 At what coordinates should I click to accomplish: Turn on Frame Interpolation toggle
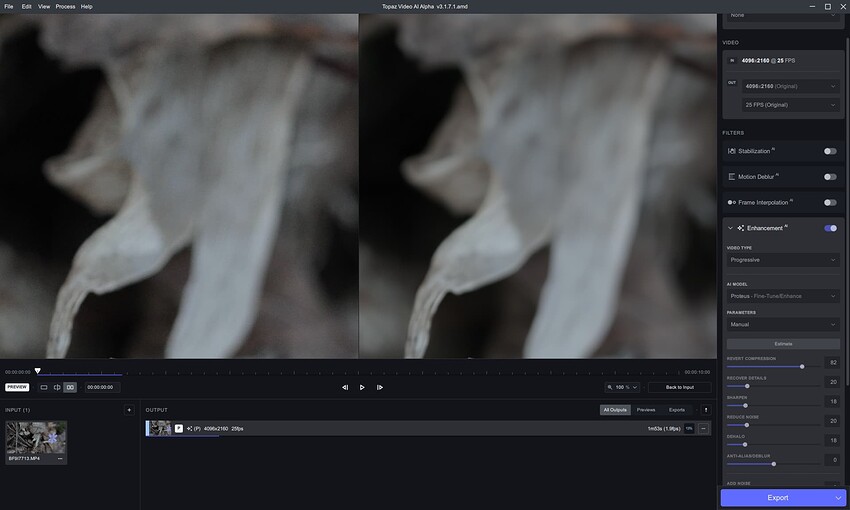tap(829, 202)
